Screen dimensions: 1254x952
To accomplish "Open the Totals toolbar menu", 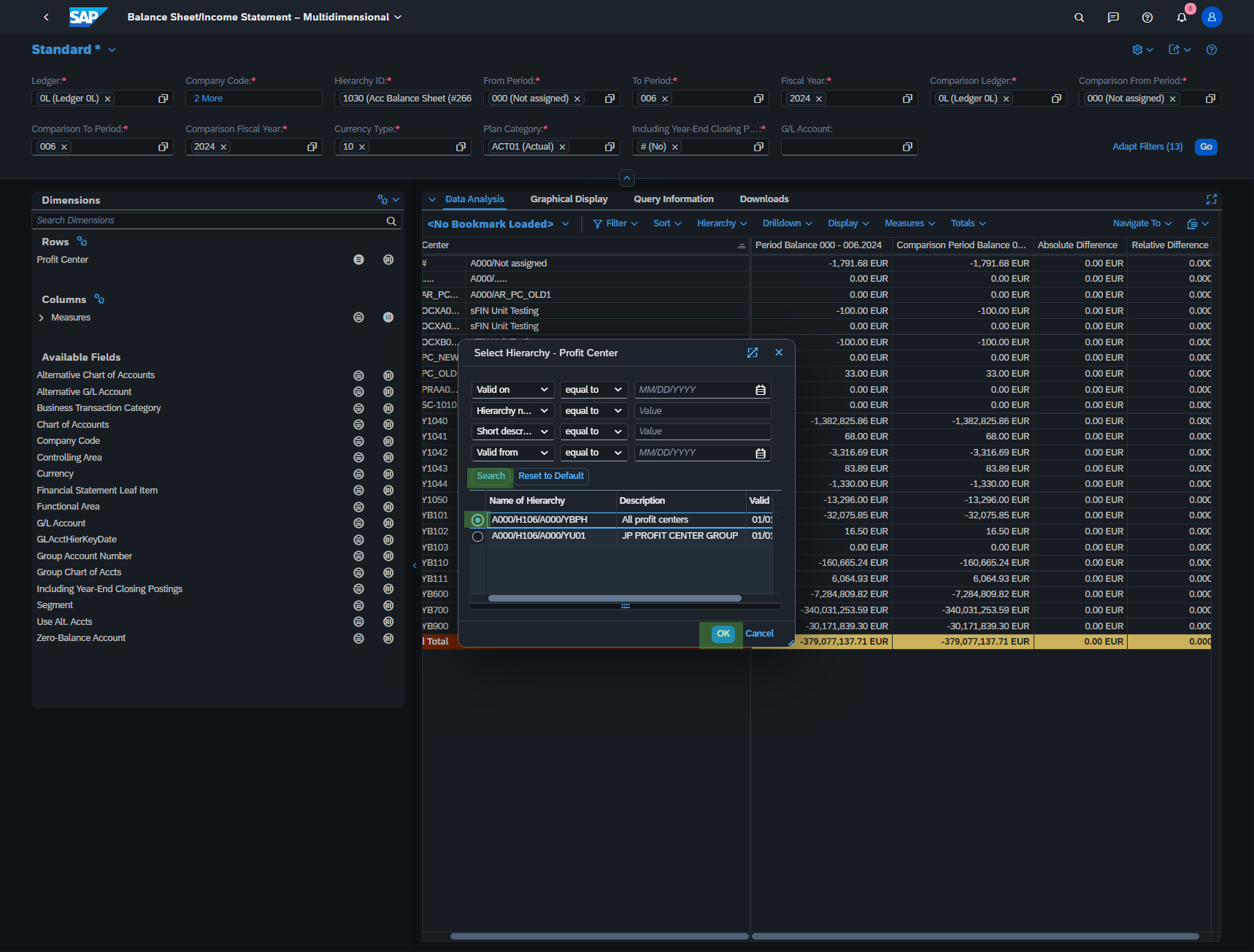I will pyautogui.click(x=969, y=223).
